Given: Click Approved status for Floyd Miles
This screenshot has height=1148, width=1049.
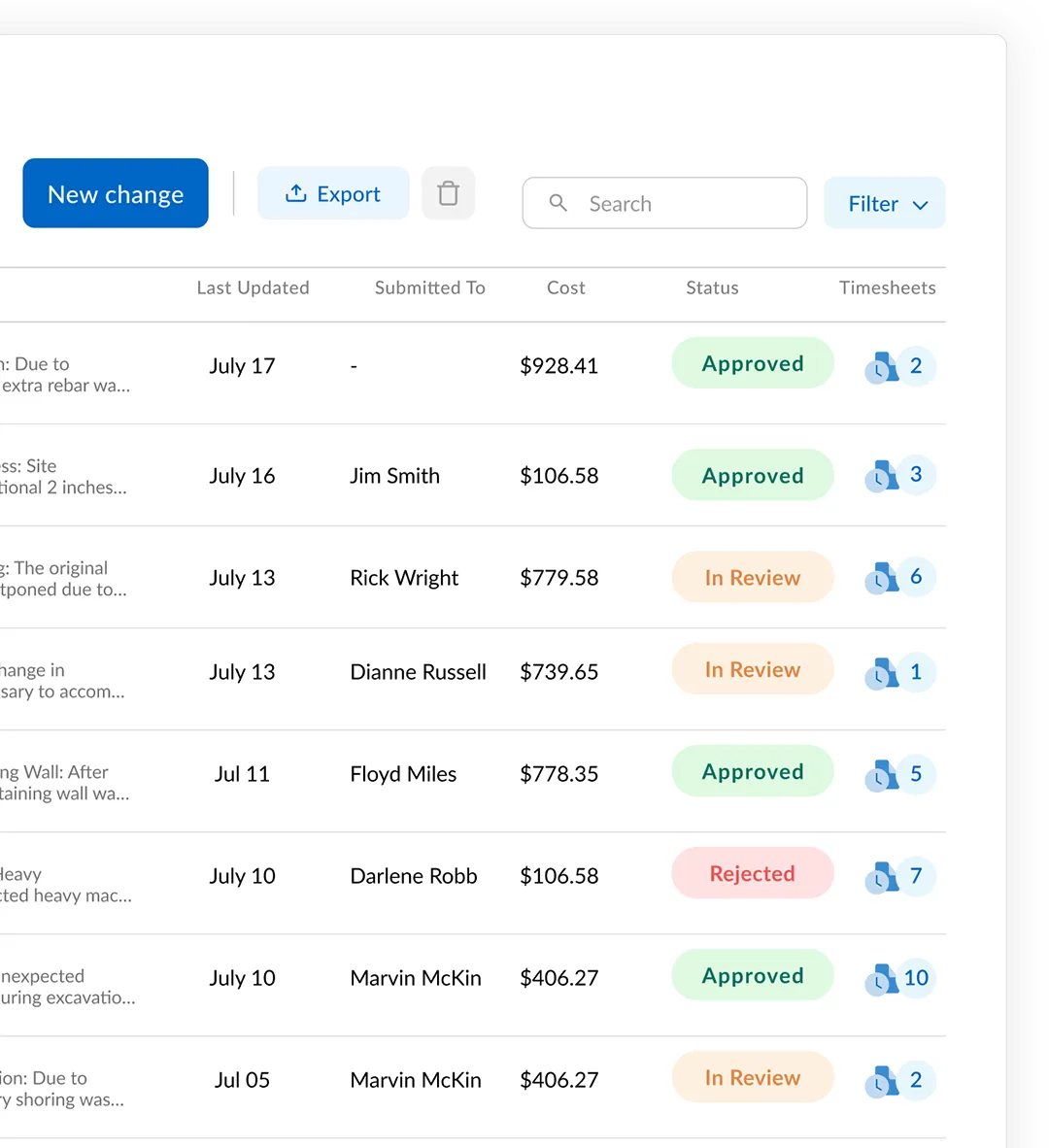Looking at the screenshot, I should (753, 771).
